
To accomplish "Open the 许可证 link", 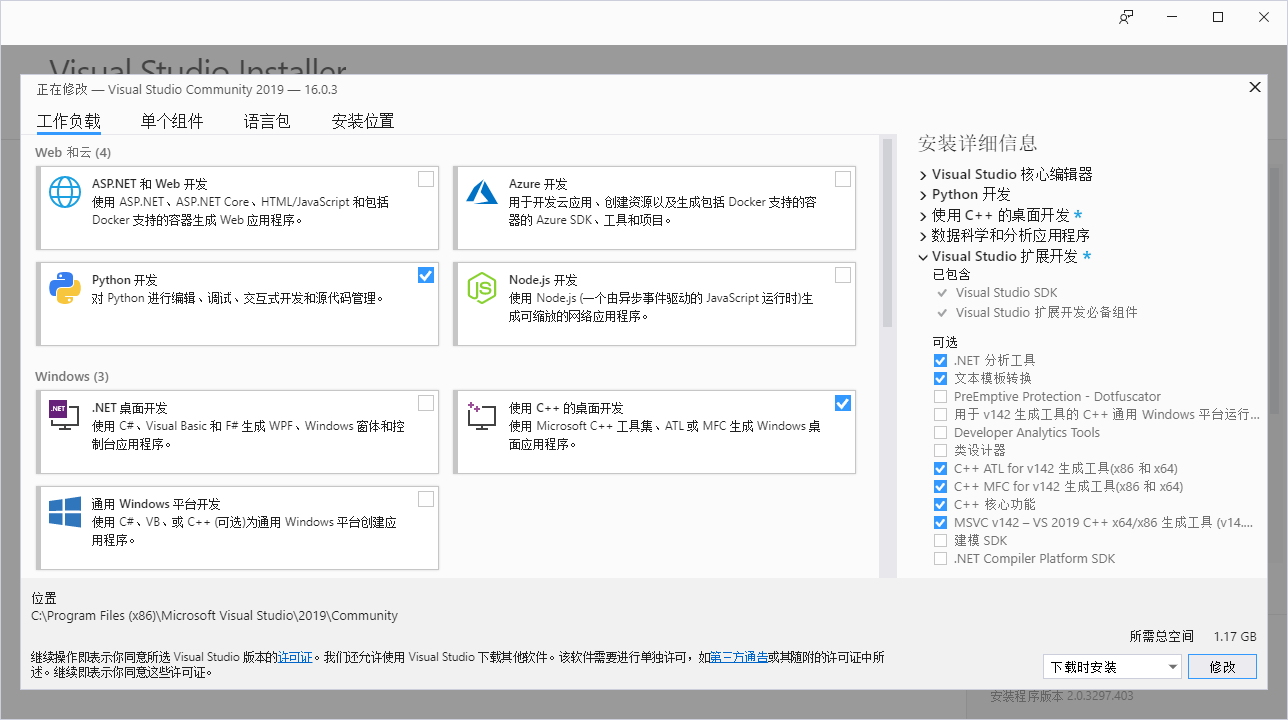I will point(296,657).
